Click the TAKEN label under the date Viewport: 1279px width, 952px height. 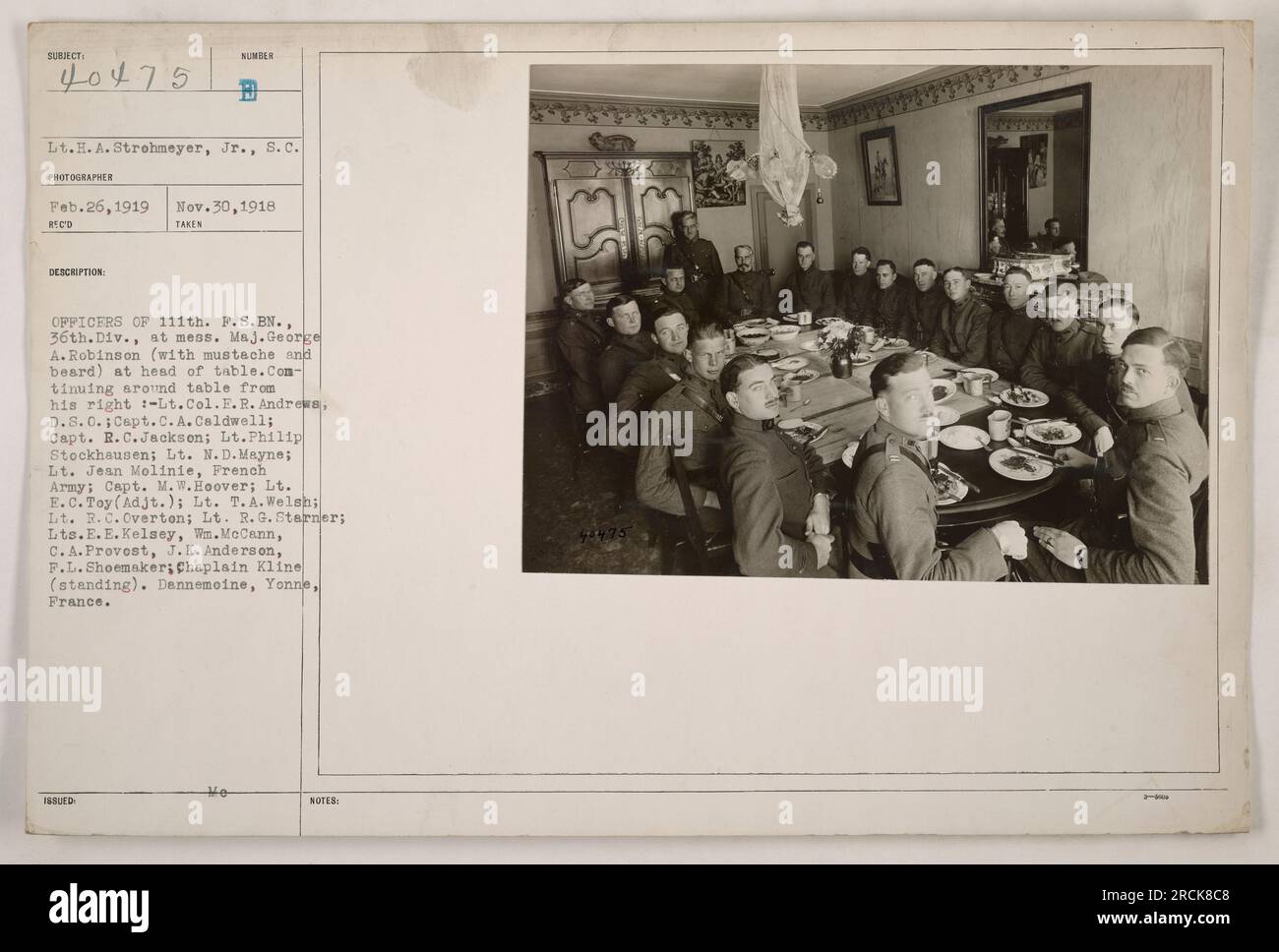189,224
